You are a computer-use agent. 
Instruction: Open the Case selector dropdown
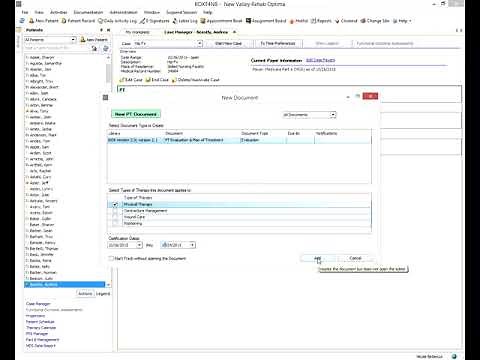(x=200, y=43)
